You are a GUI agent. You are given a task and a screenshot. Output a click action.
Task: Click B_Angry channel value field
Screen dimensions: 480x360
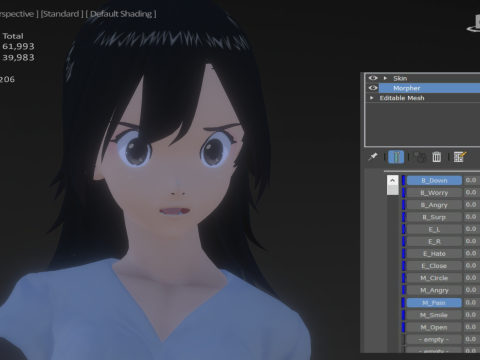472,205
